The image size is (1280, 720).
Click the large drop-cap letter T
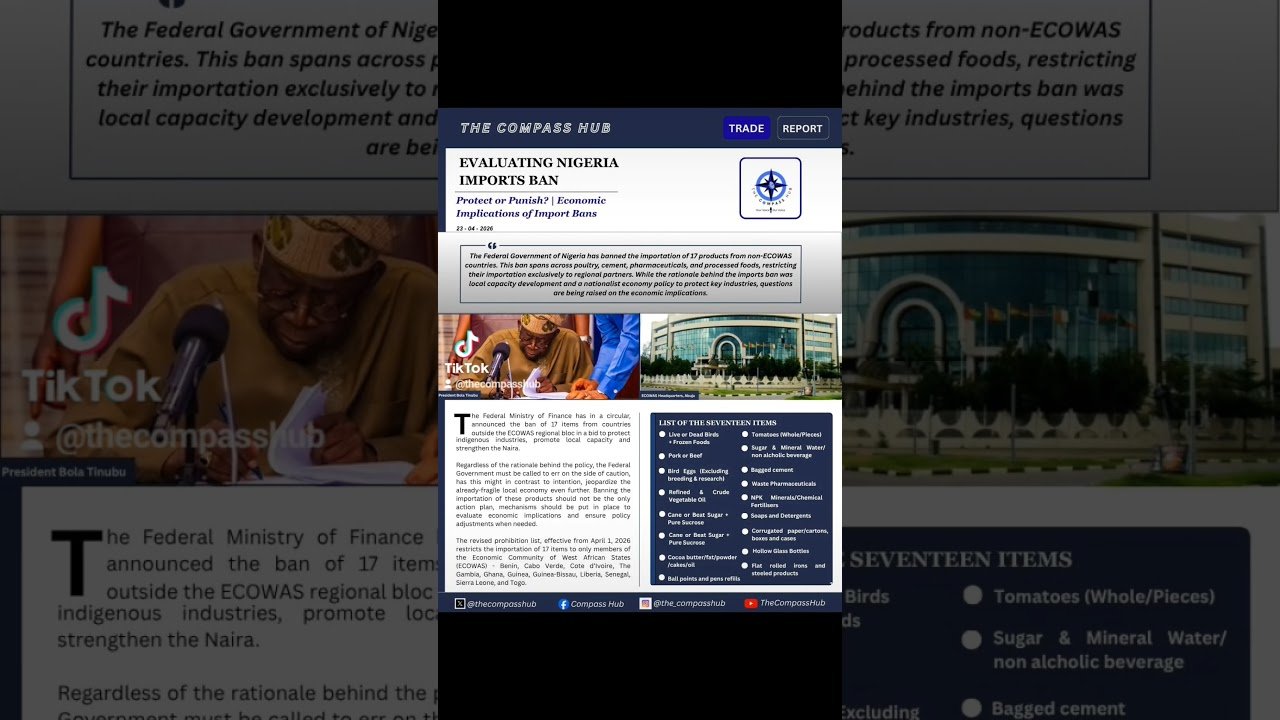tap(461, 424)
